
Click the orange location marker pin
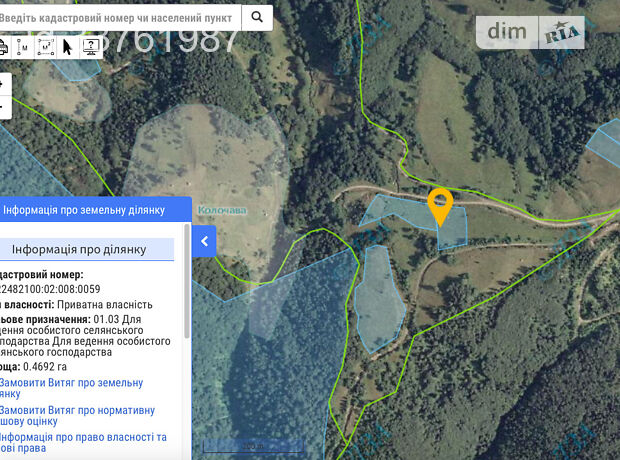pyautogui.click(x=440, y=204)
